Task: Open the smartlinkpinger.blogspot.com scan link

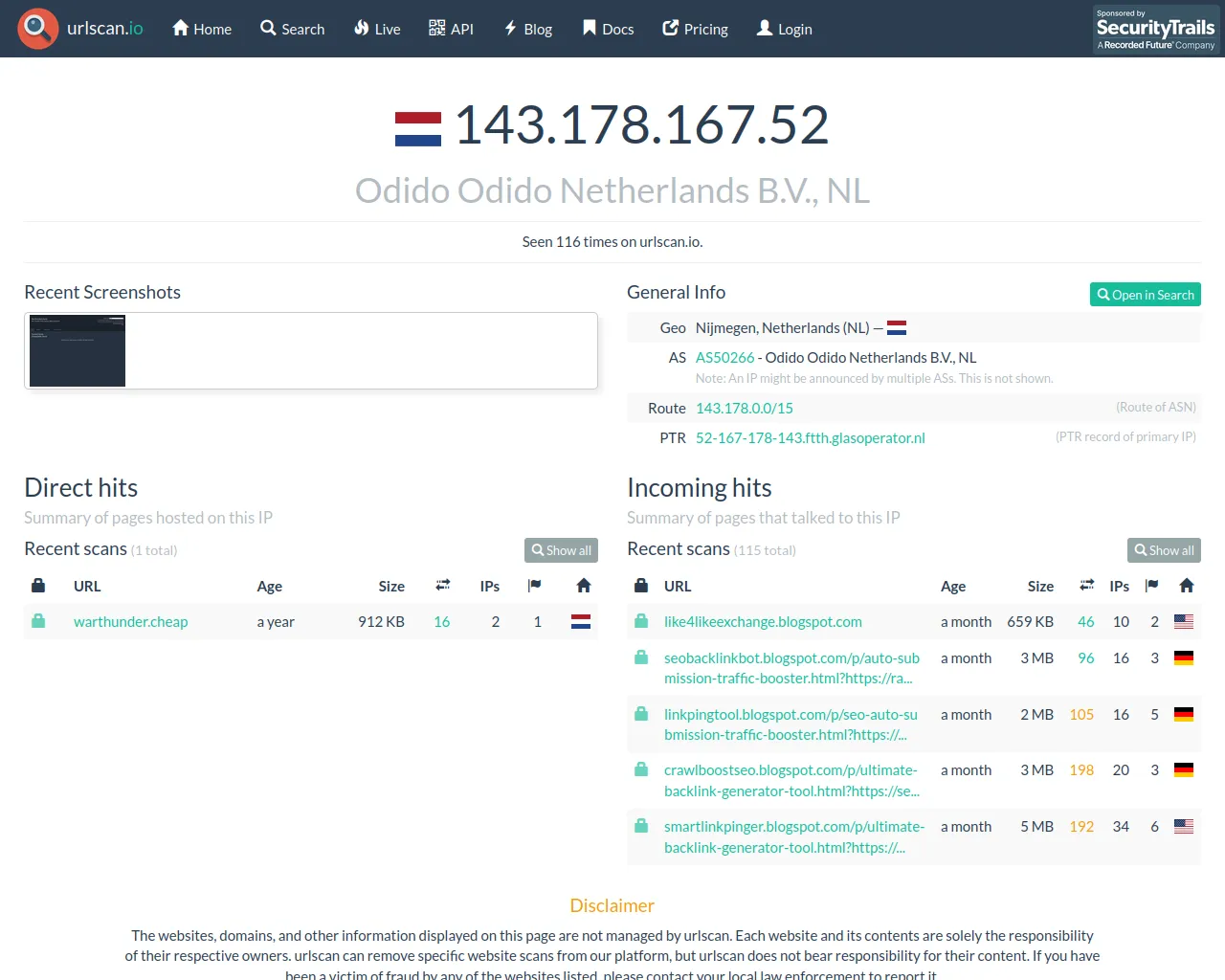Action: tap(794, 836)
